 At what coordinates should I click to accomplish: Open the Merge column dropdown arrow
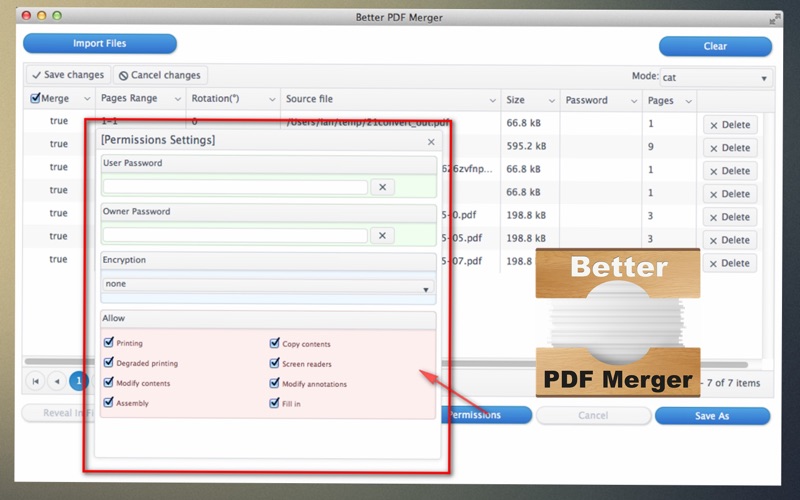(x=87, y=99)
